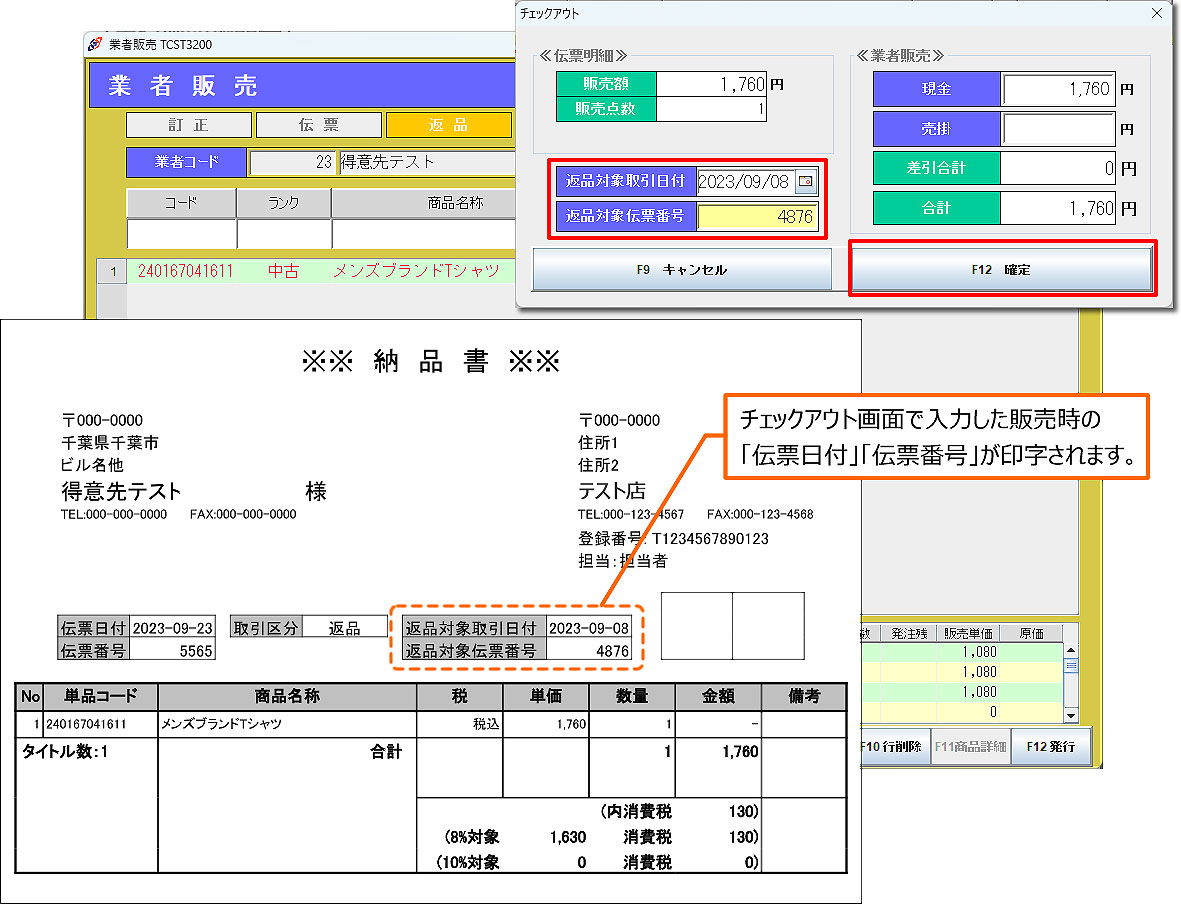Click the 返品対象取引日付 date field

pyautogui.click(x=744, y=182)
